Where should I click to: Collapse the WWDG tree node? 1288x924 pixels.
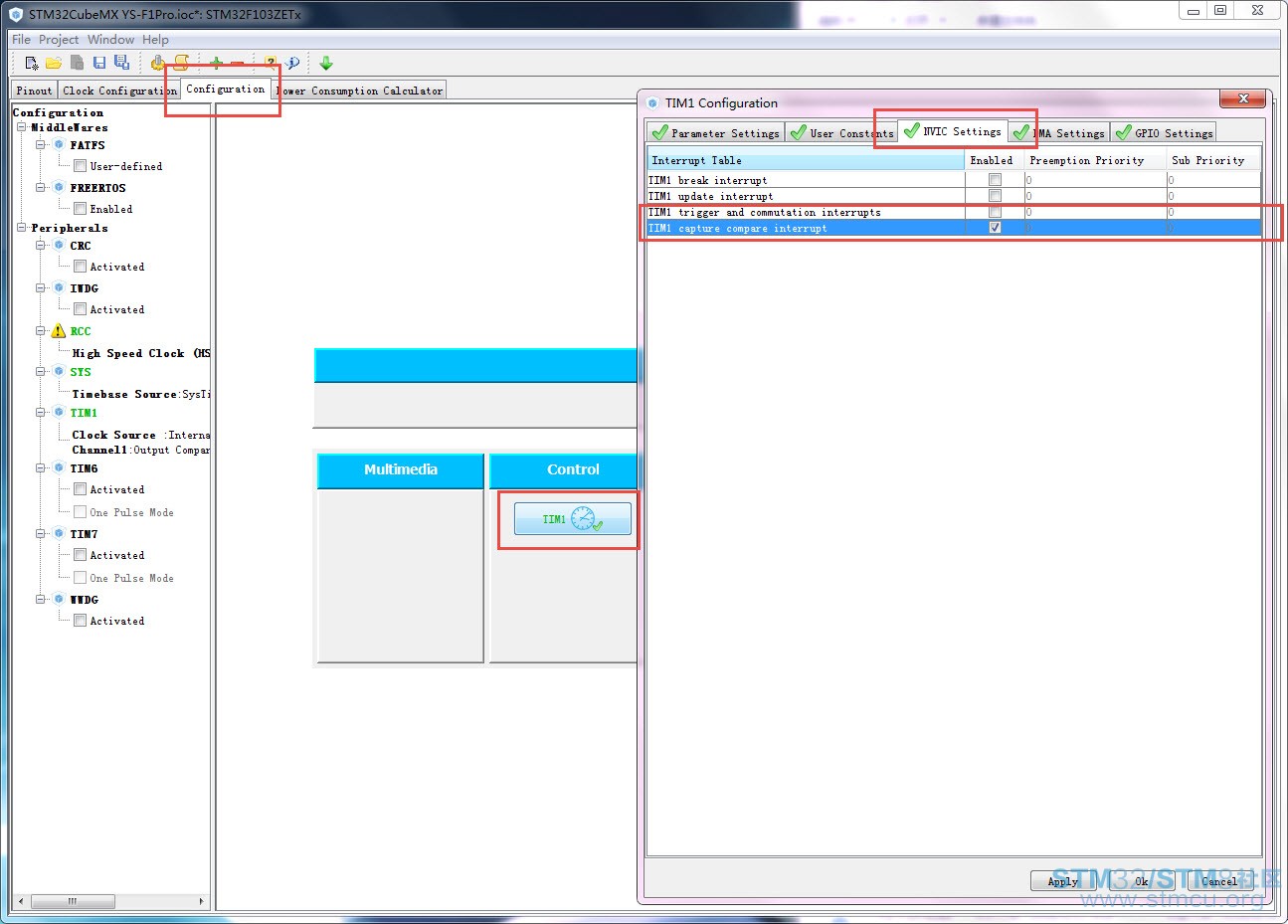41,600
